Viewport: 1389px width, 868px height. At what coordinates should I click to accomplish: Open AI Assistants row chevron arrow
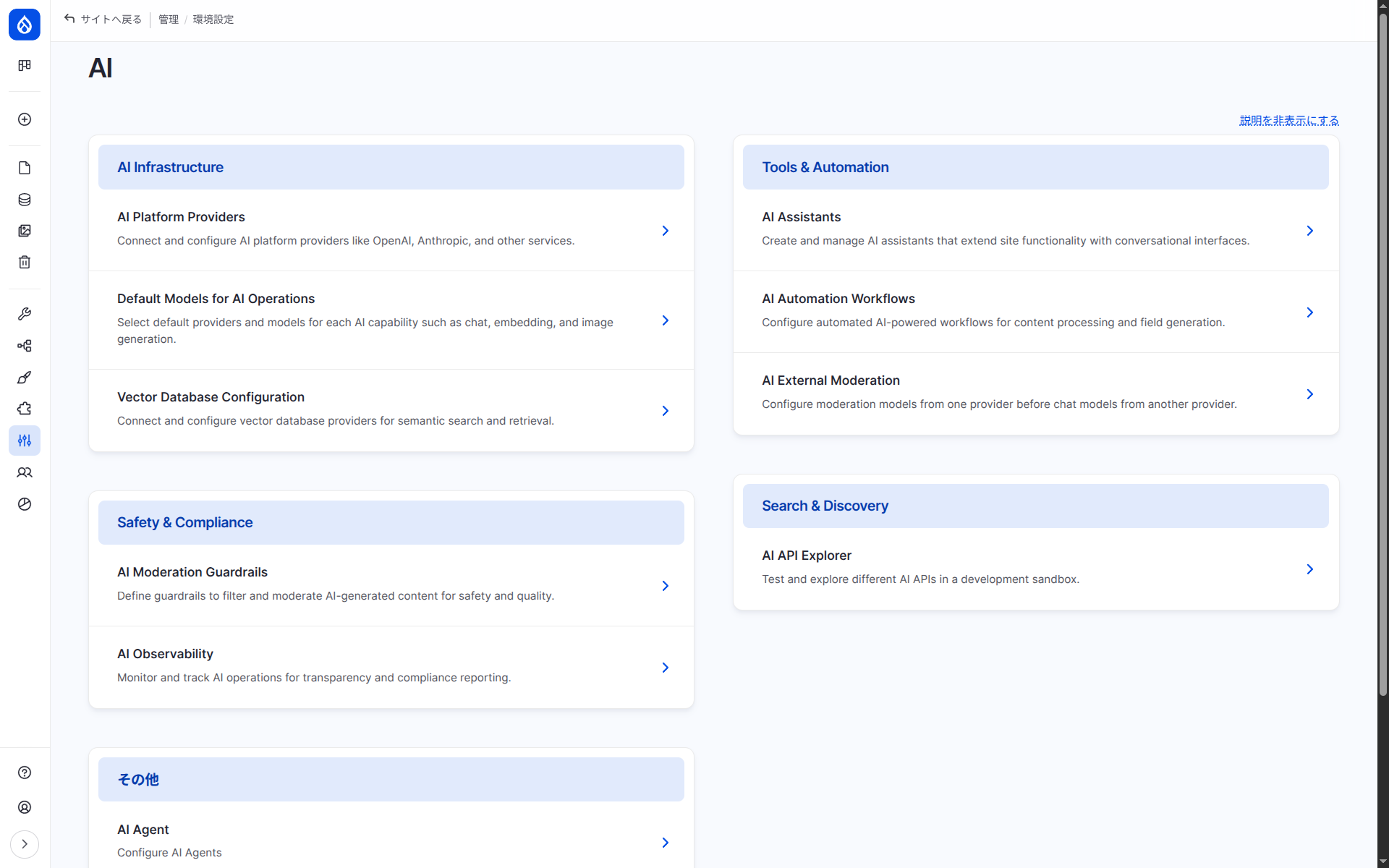pyautogui.click(x=1309, y=231)
